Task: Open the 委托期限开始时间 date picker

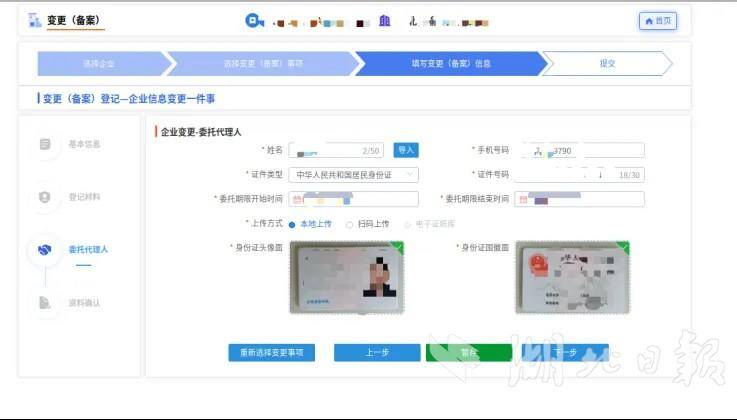Action: [353, 199]
